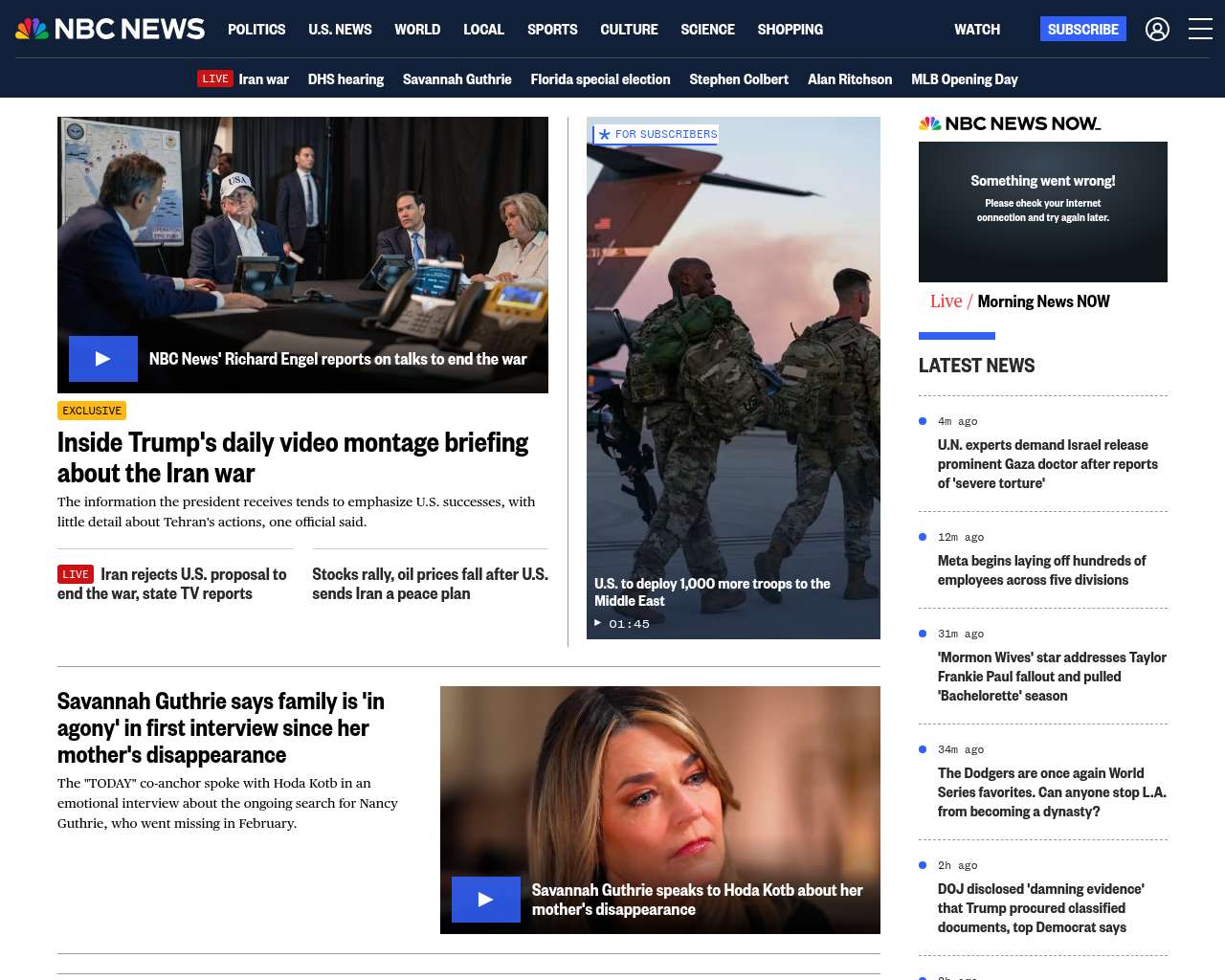Open the Watch link in header
Screen dimensions: 1225x980
pyautogui.click(x=976, y=30)
